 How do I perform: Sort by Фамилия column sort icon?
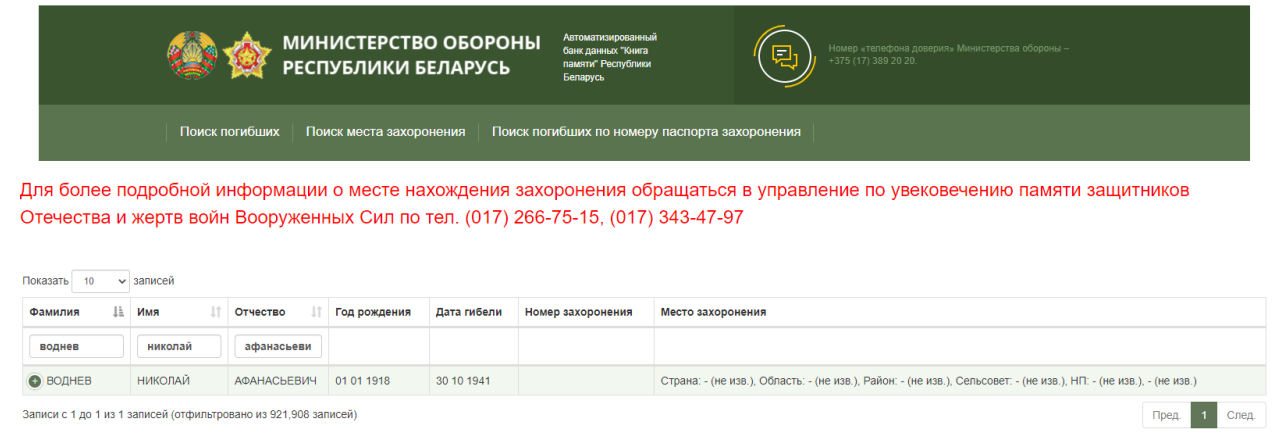pyautogui.click(x=118, y=312)
